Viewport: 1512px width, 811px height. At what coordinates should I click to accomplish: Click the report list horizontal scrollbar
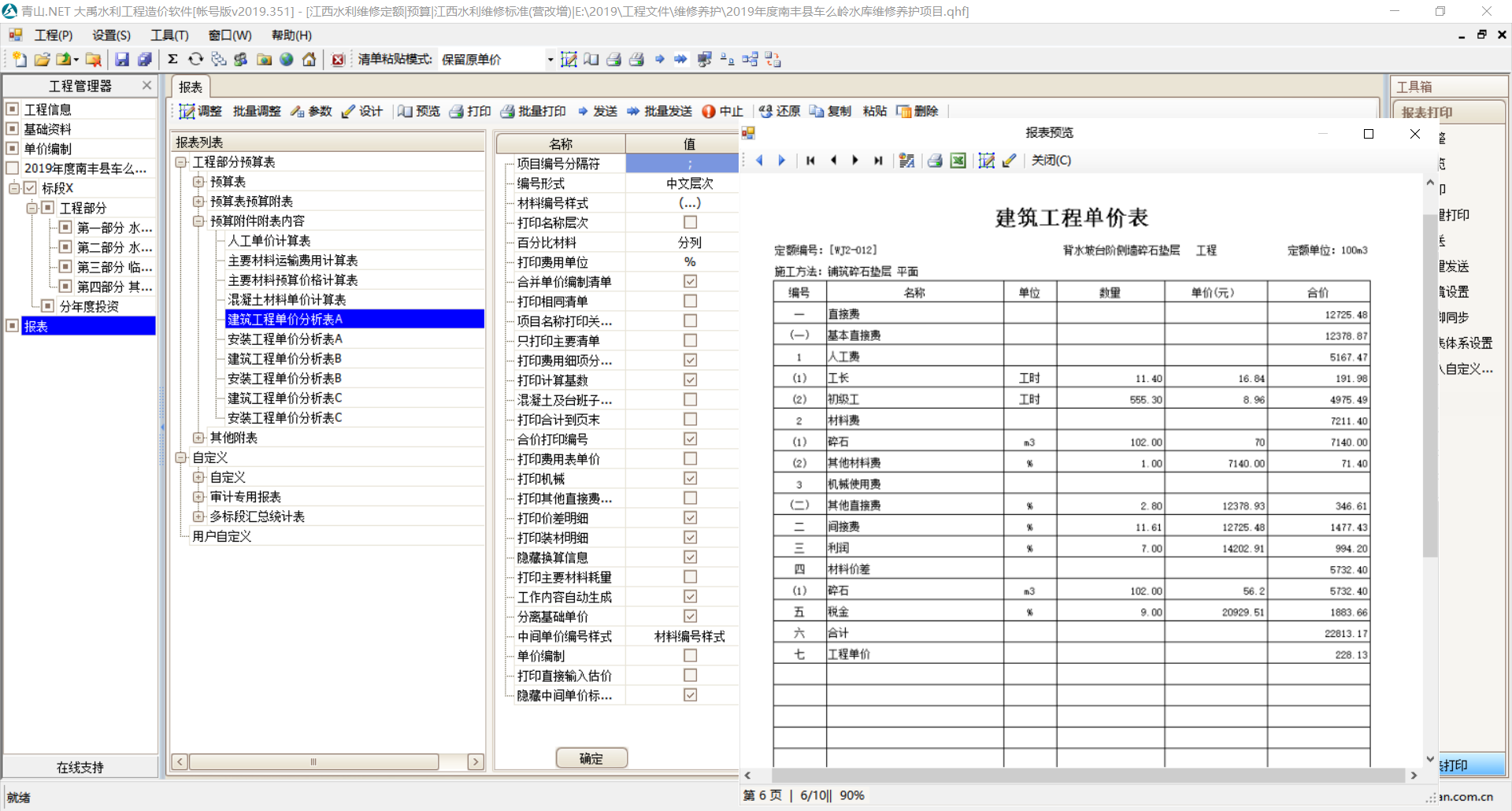(313, 762)
